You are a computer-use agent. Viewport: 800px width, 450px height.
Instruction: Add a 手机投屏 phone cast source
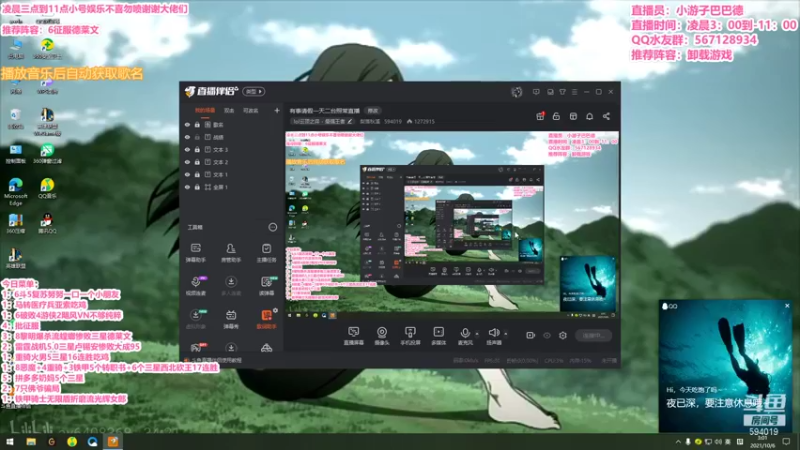click(410, 336)
